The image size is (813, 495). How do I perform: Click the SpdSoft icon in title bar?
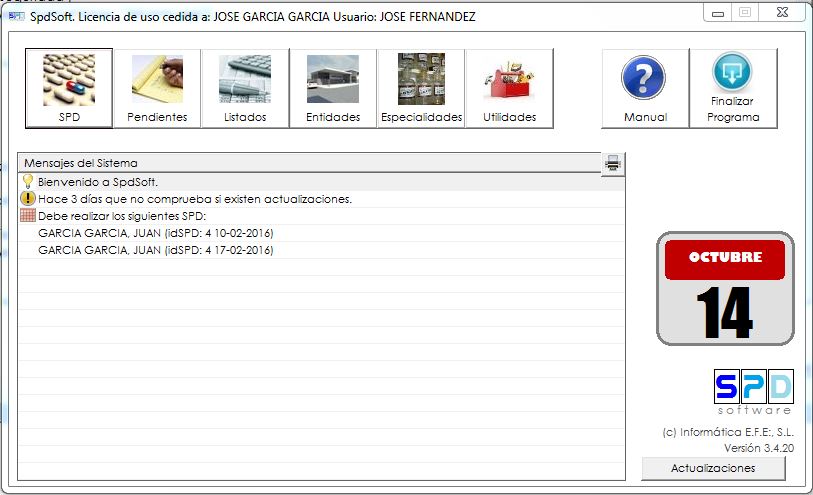pyautogui.click(x=16, y=17)
